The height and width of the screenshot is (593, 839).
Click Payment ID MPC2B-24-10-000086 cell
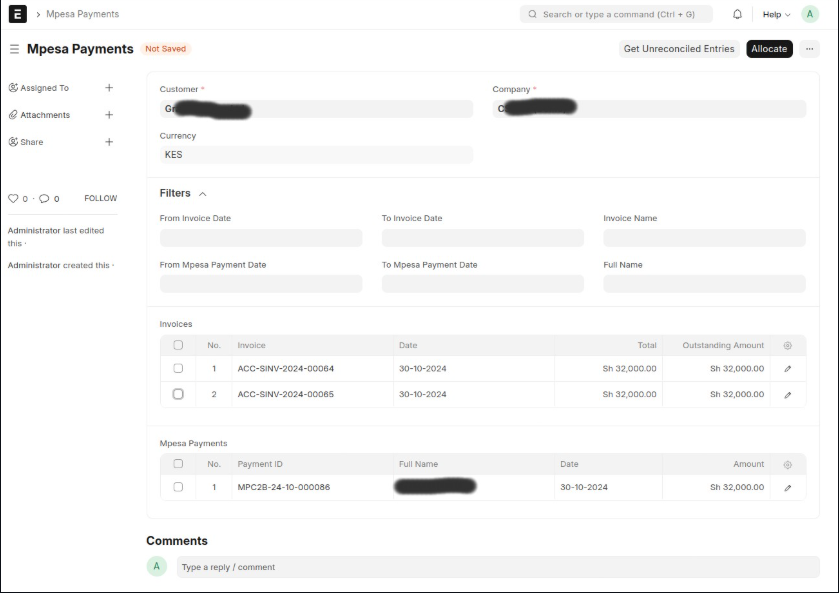[312, 487]
